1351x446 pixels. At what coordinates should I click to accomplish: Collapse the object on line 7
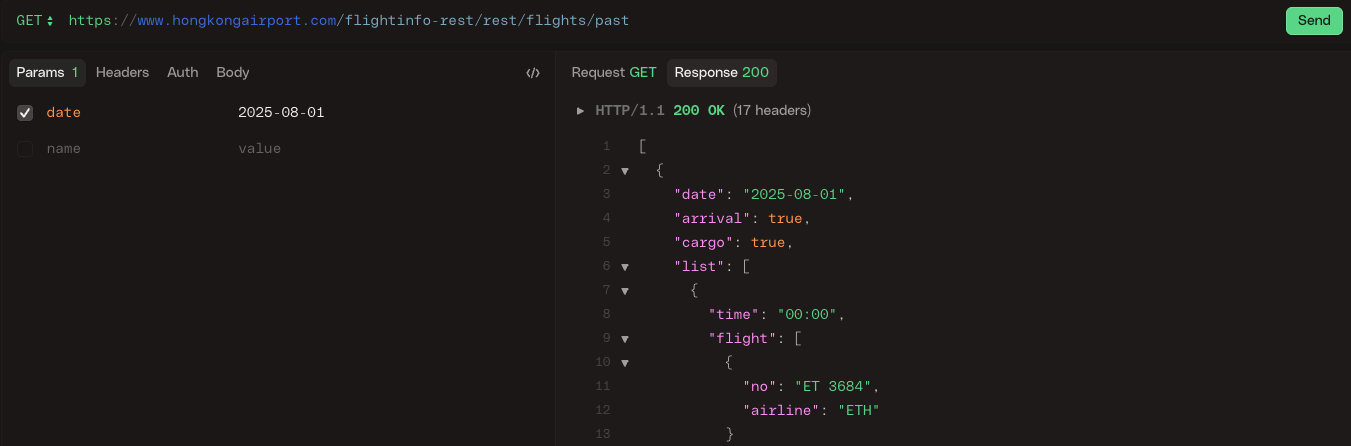coord(625,291)
